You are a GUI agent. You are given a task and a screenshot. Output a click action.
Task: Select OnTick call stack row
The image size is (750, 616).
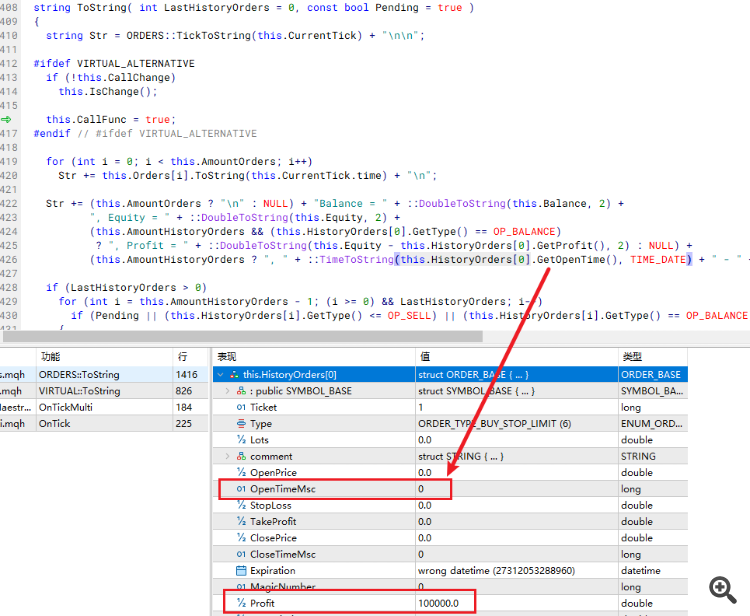click(104, 424)
